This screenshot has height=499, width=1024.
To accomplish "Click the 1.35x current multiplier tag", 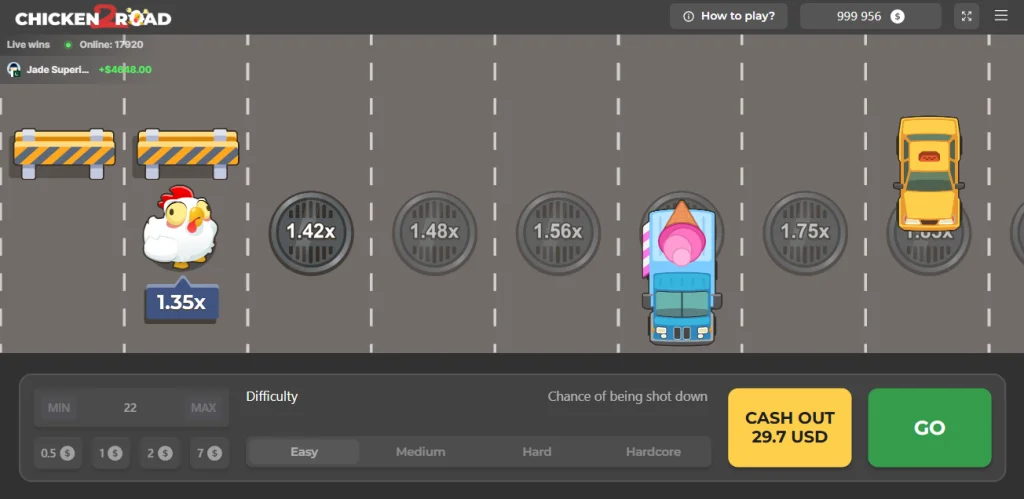I will pos(182,301).
